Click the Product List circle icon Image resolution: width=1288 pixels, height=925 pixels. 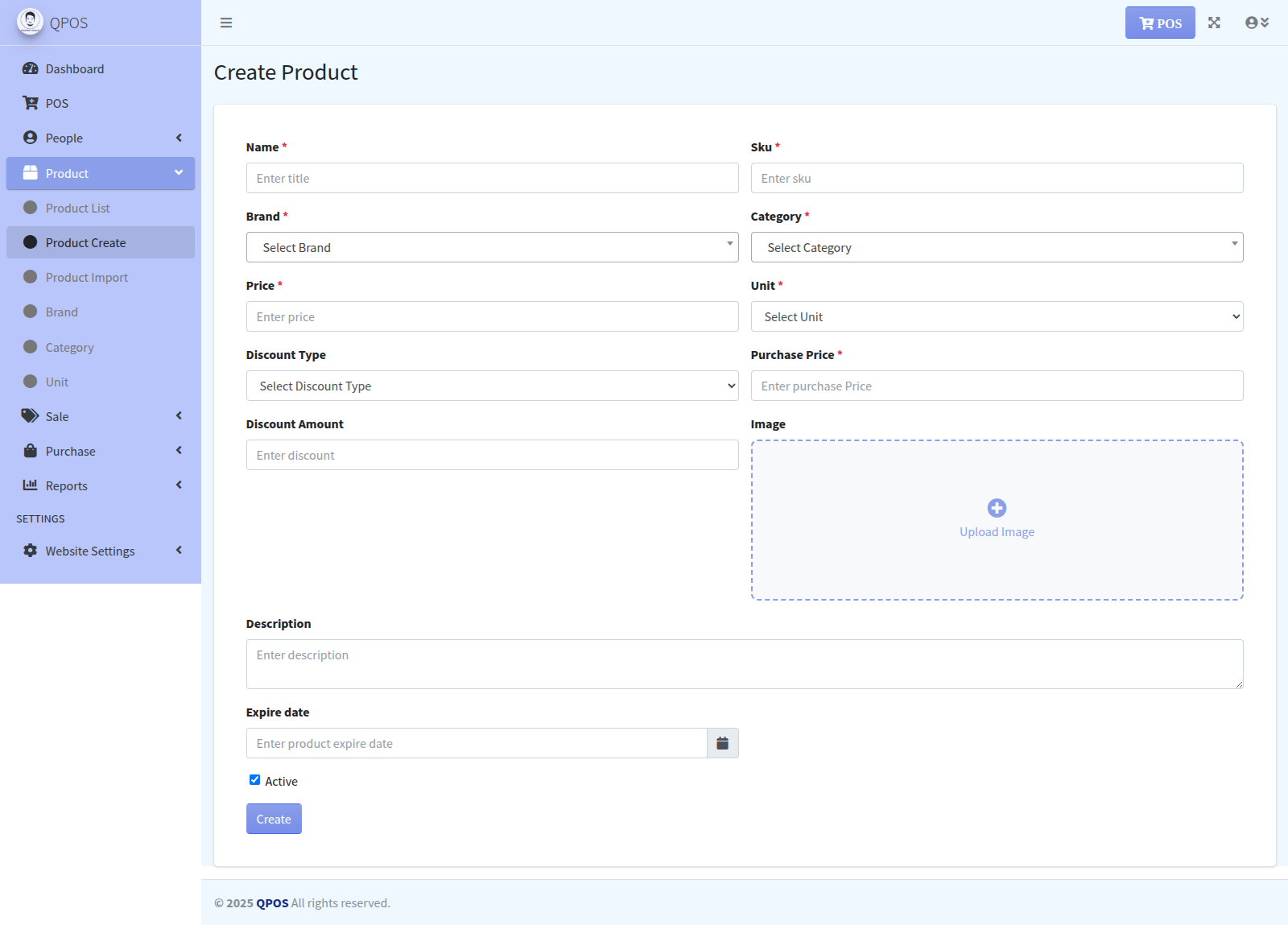(31, 208)
